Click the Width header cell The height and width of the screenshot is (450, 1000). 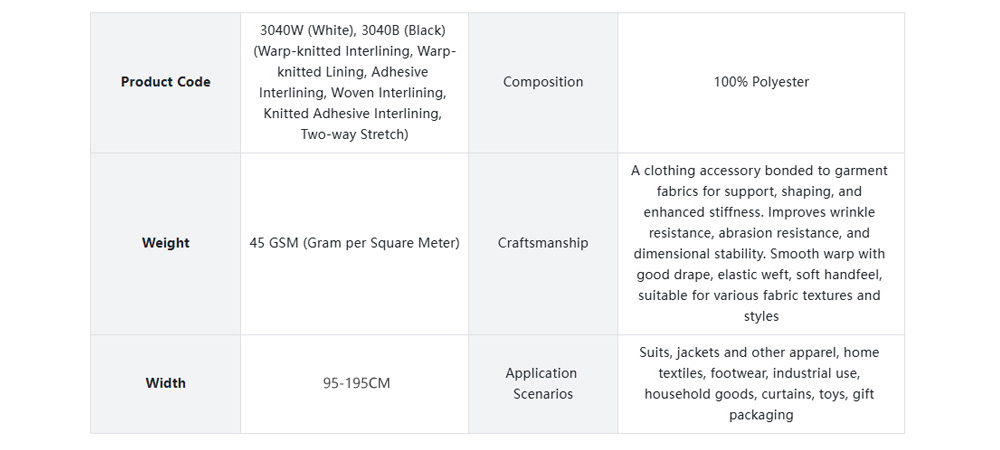click(165, 383)
